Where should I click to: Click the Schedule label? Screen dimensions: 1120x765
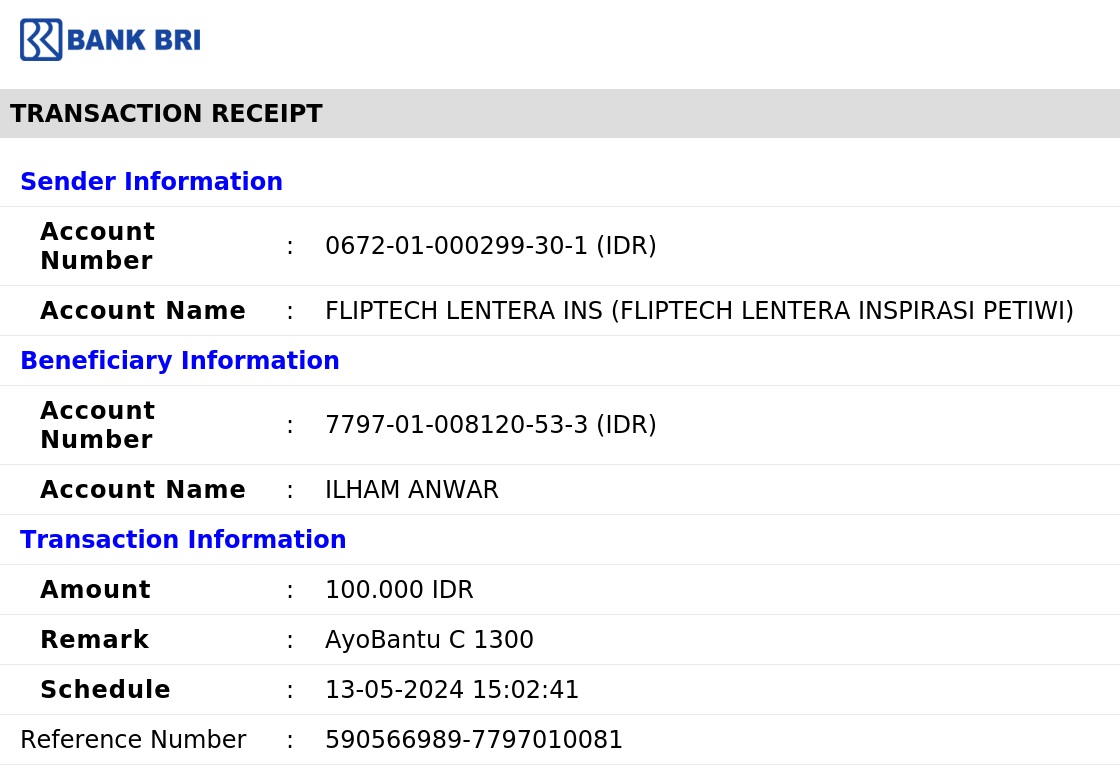pos(106,689)
